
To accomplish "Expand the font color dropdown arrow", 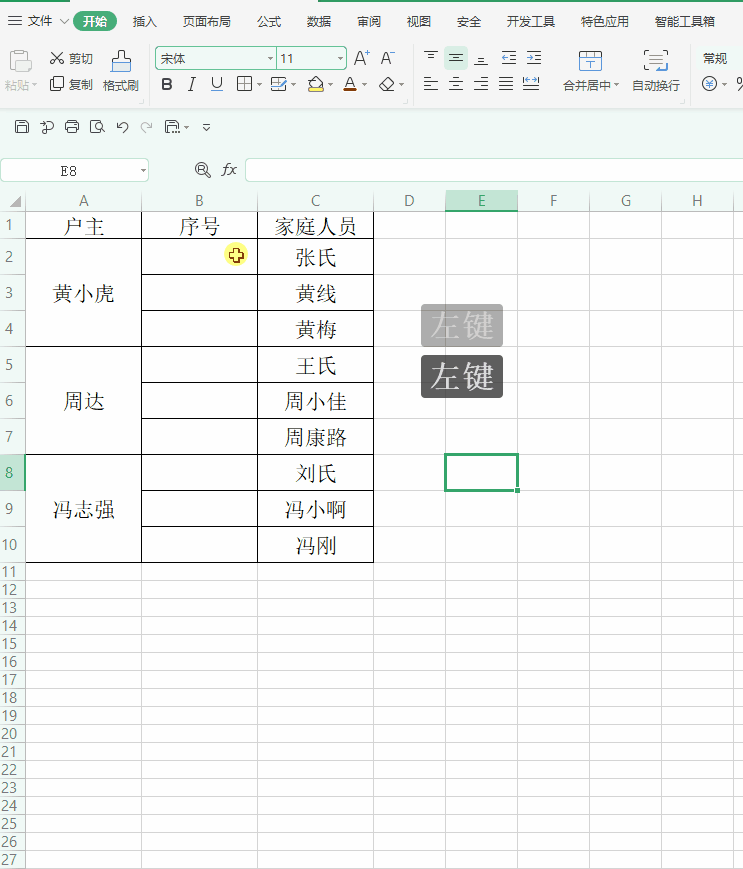I will coord(365,85).
